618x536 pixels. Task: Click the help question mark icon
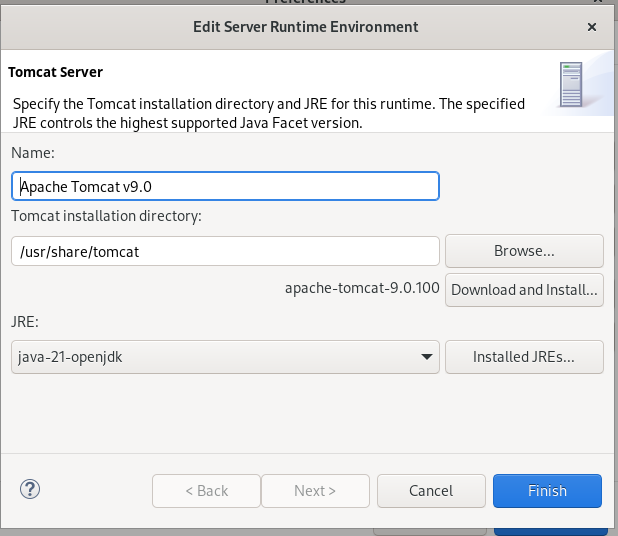pos(30,489)
